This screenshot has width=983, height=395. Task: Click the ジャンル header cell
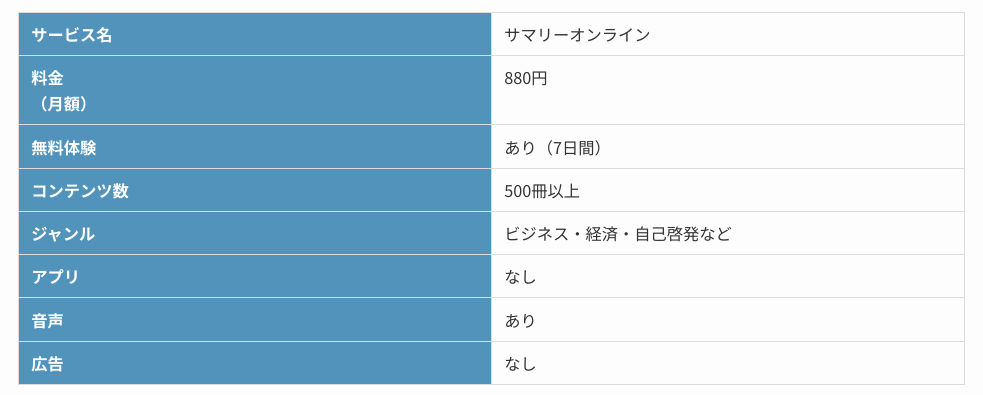255,233
